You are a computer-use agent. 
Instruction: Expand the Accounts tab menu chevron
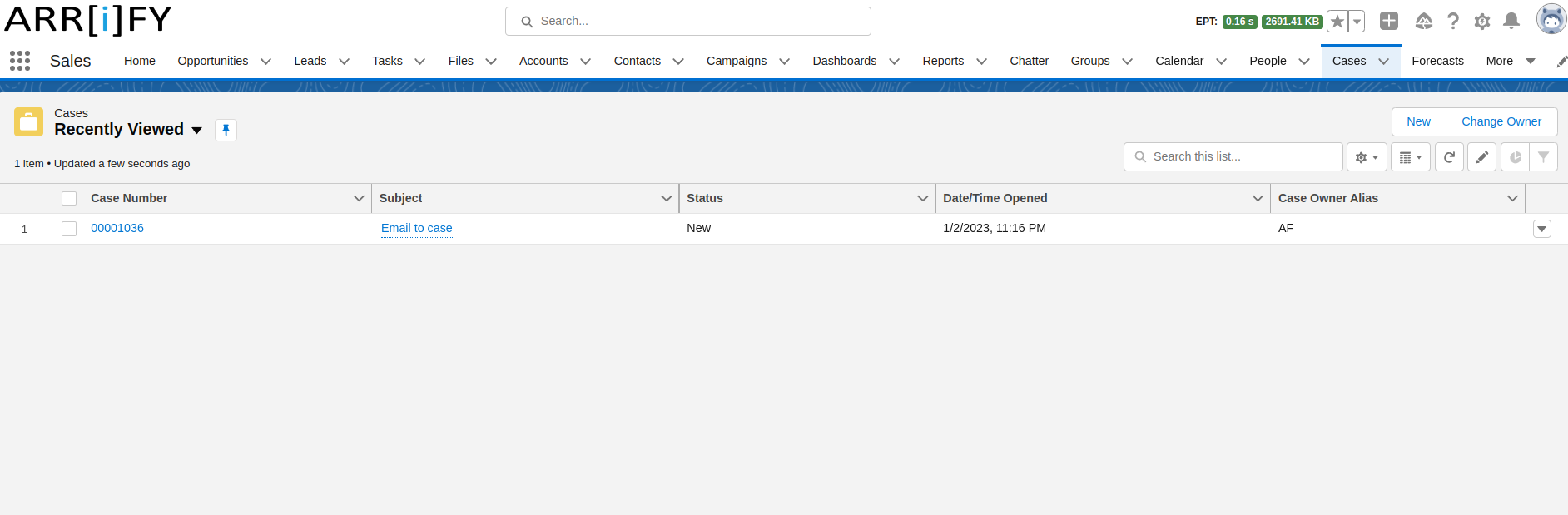tap(586, 62)
